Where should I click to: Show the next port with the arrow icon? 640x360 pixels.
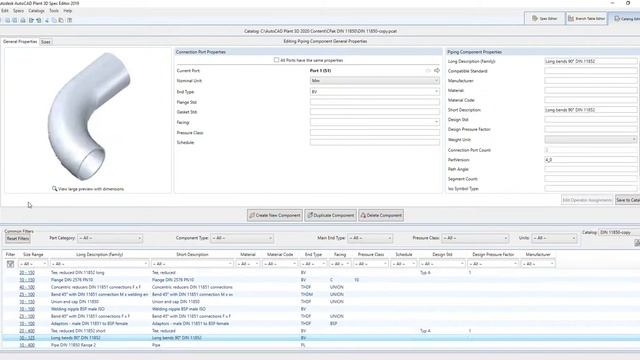click(x=437, y=70)
